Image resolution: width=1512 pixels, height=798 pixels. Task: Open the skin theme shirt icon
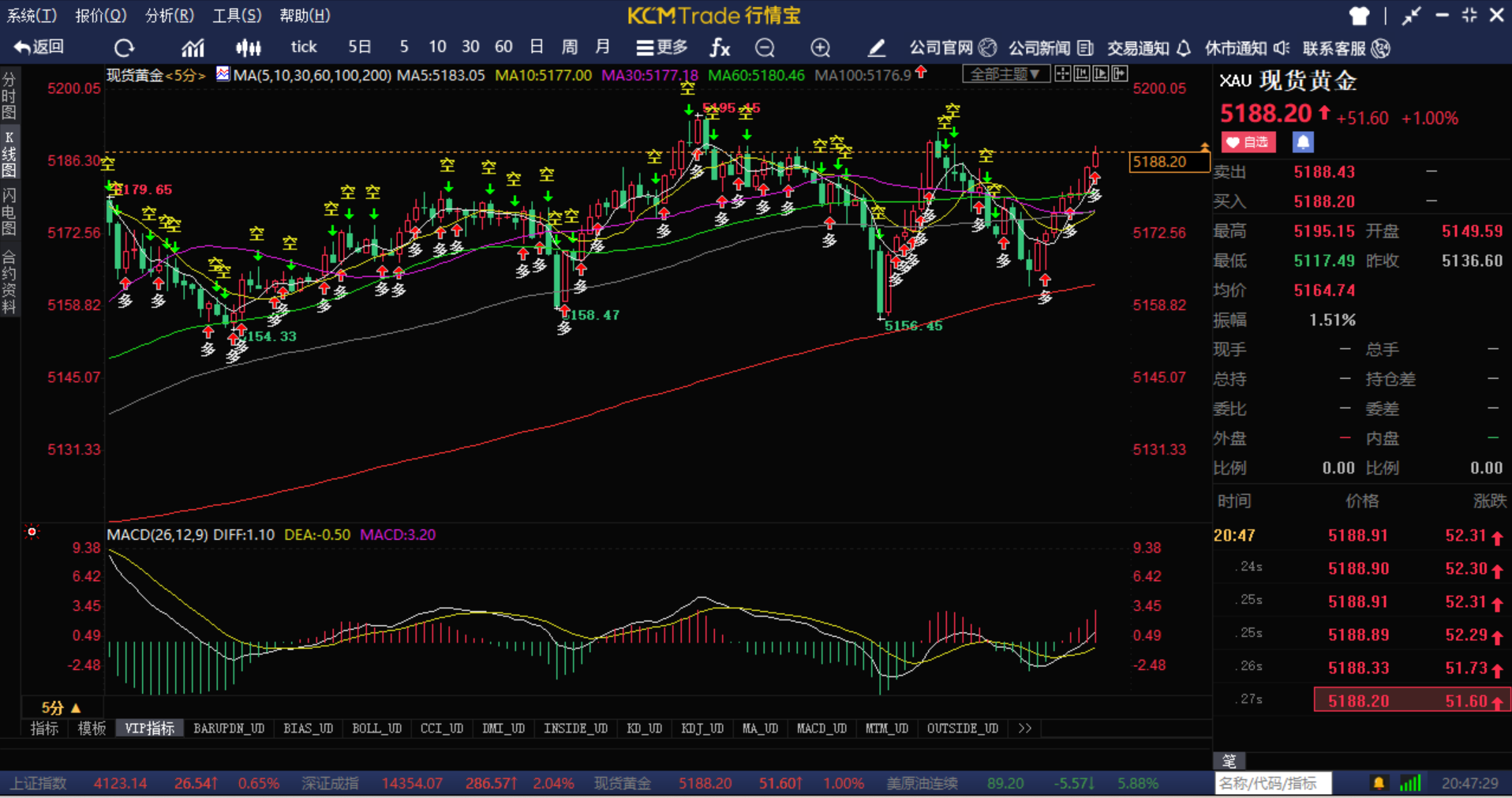[x=1359, y=15]
